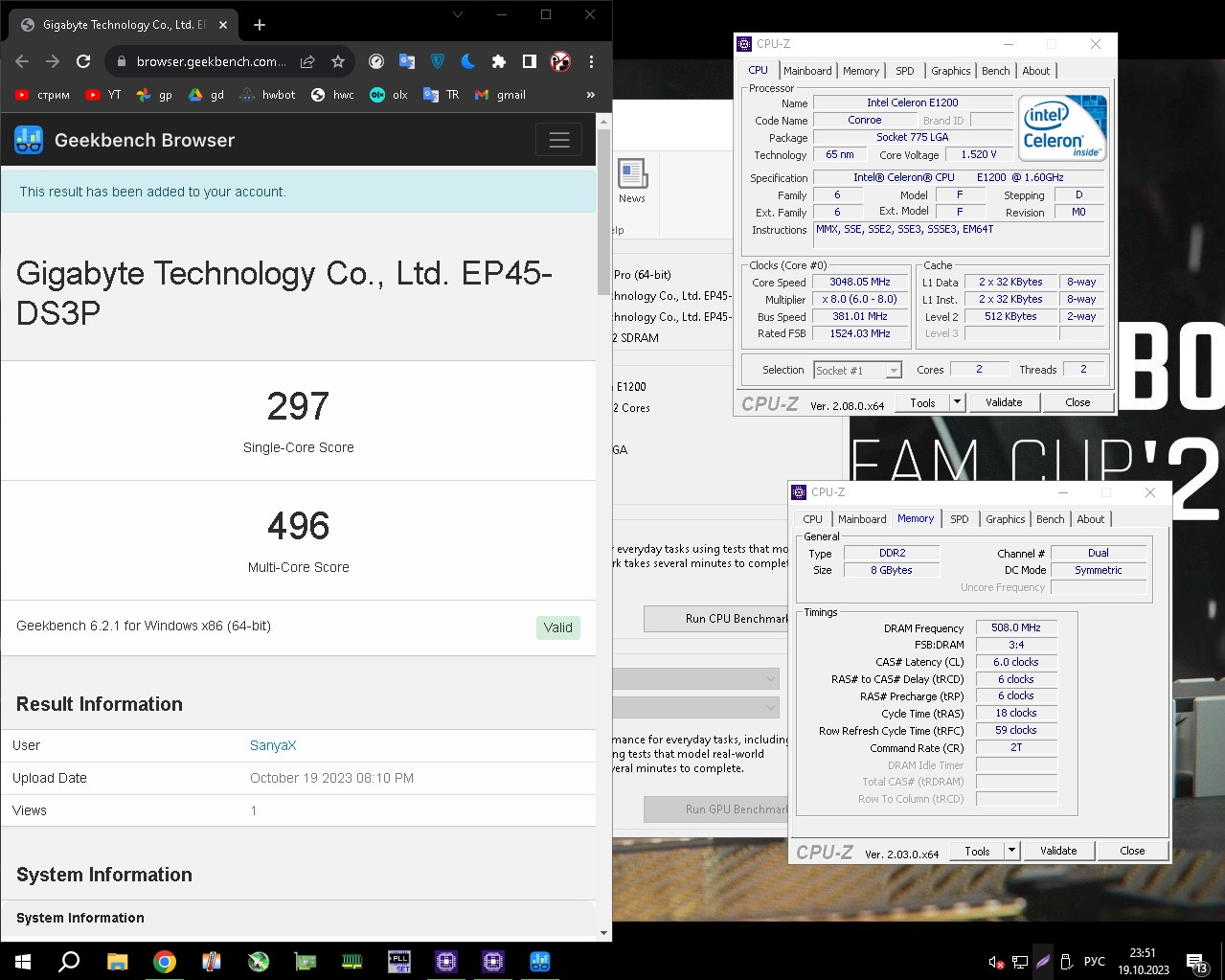This screenshot has width=1225, height=980.
Task: Open the notification center with 13 notifications
Action: [1197, 962]
